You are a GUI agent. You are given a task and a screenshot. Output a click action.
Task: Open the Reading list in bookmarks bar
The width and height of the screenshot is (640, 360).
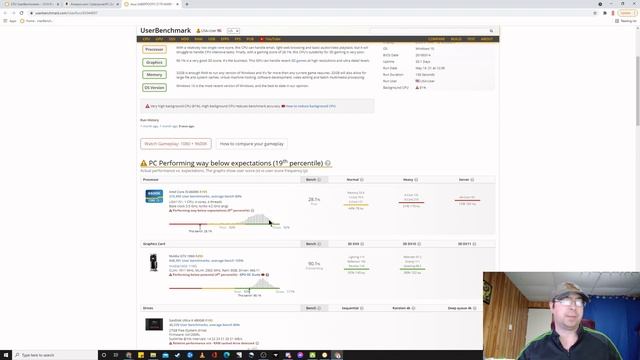[626, 21]
